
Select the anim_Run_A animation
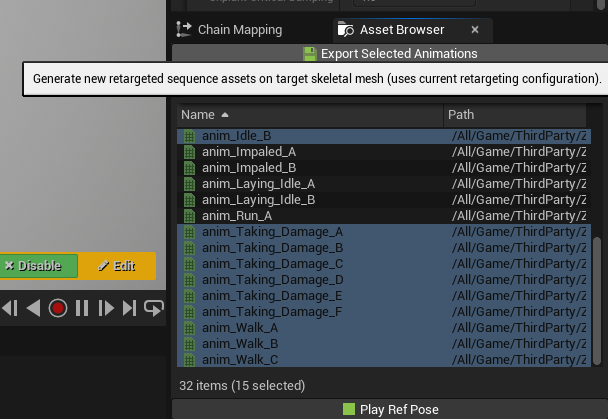pyautogui.click(x=384, y=216)
